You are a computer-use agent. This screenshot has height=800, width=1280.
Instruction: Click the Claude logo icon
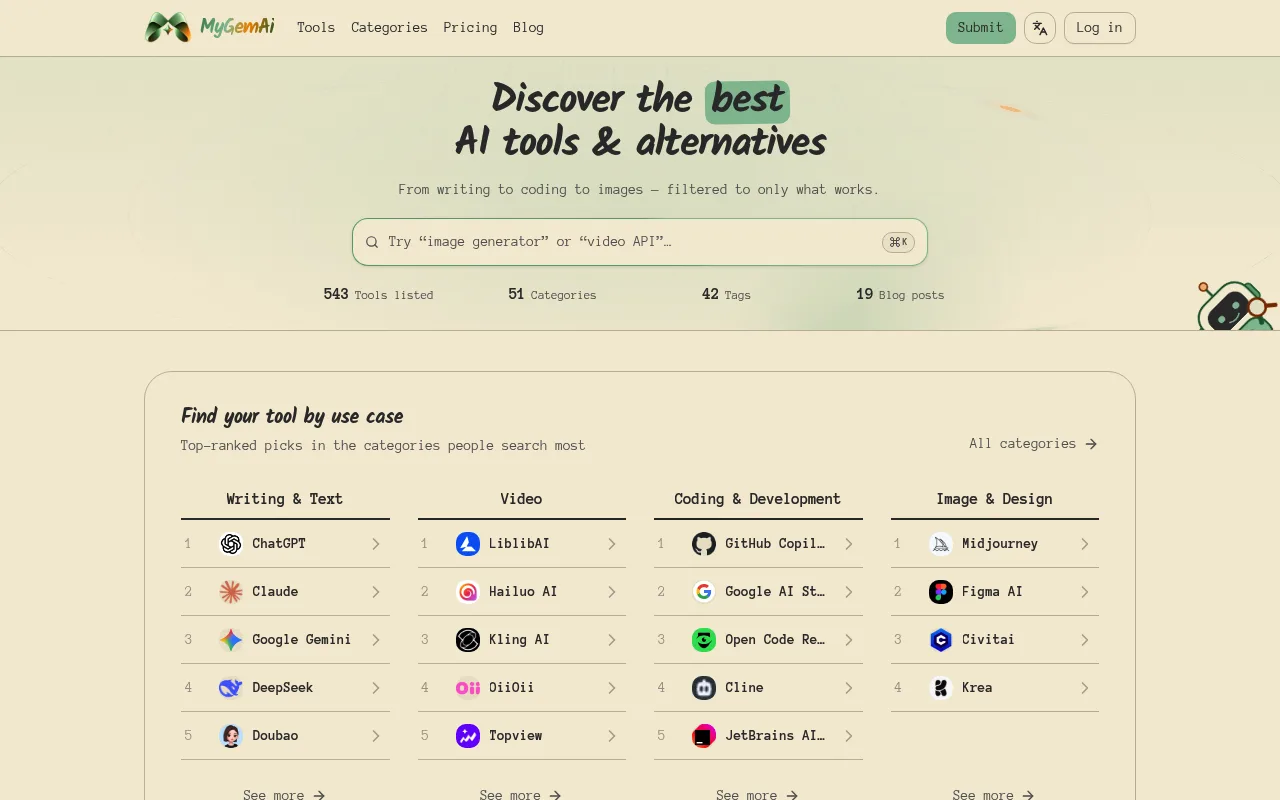coord(231,592)
